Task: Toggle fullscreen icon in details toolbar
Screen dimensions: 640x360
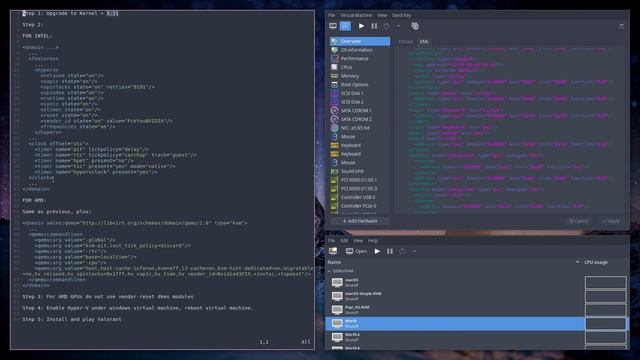Action: [x=621, y=26]
